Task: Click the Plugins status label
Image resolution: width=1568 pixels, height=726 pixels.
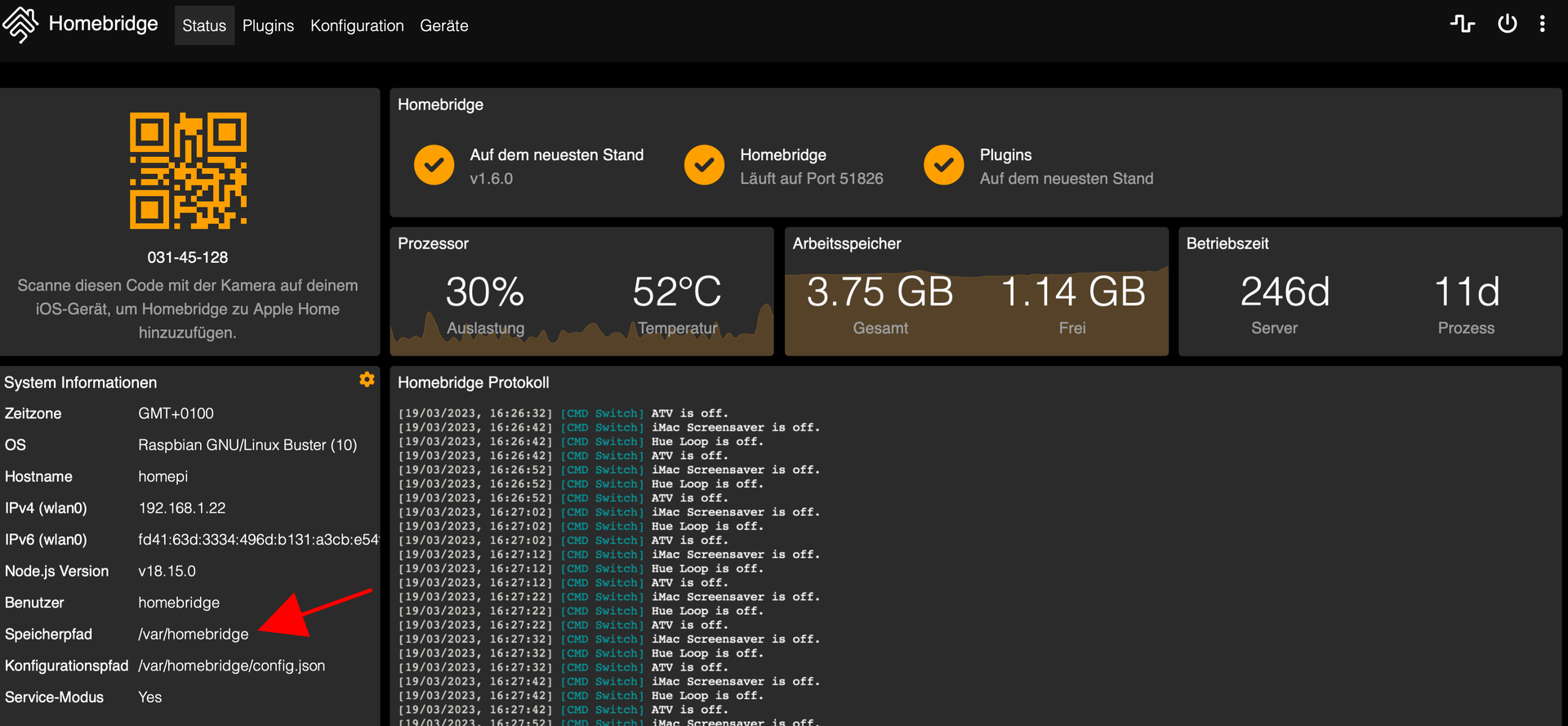Action: pyautogui.click(x=1006, y=155)
